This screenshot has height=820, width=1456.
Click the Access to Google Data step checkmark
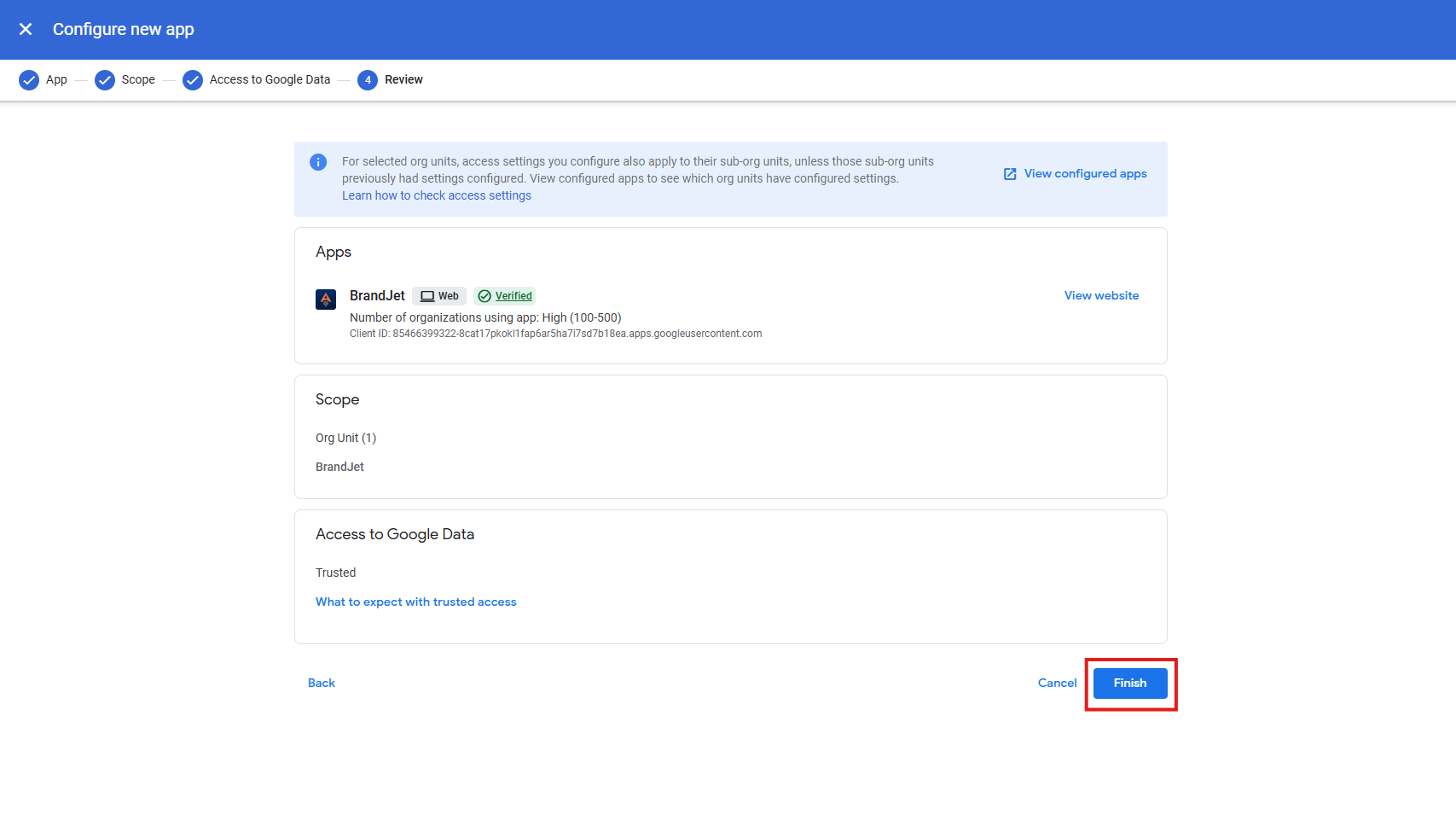click(x=193, y=80)
